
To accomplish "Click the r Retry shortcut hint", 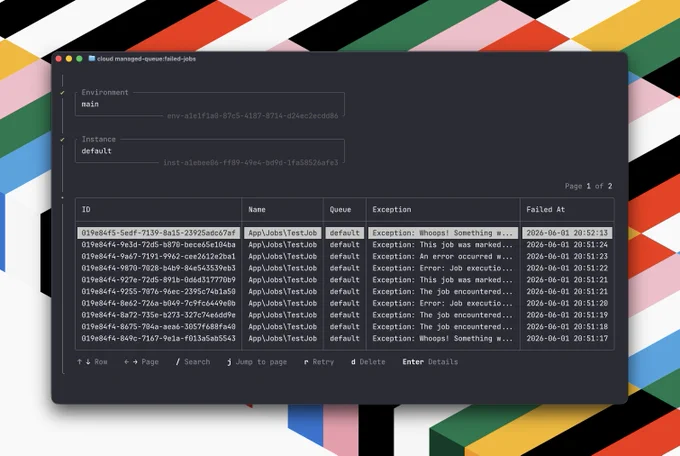I will pyautogui.click(x=319, y=362).
